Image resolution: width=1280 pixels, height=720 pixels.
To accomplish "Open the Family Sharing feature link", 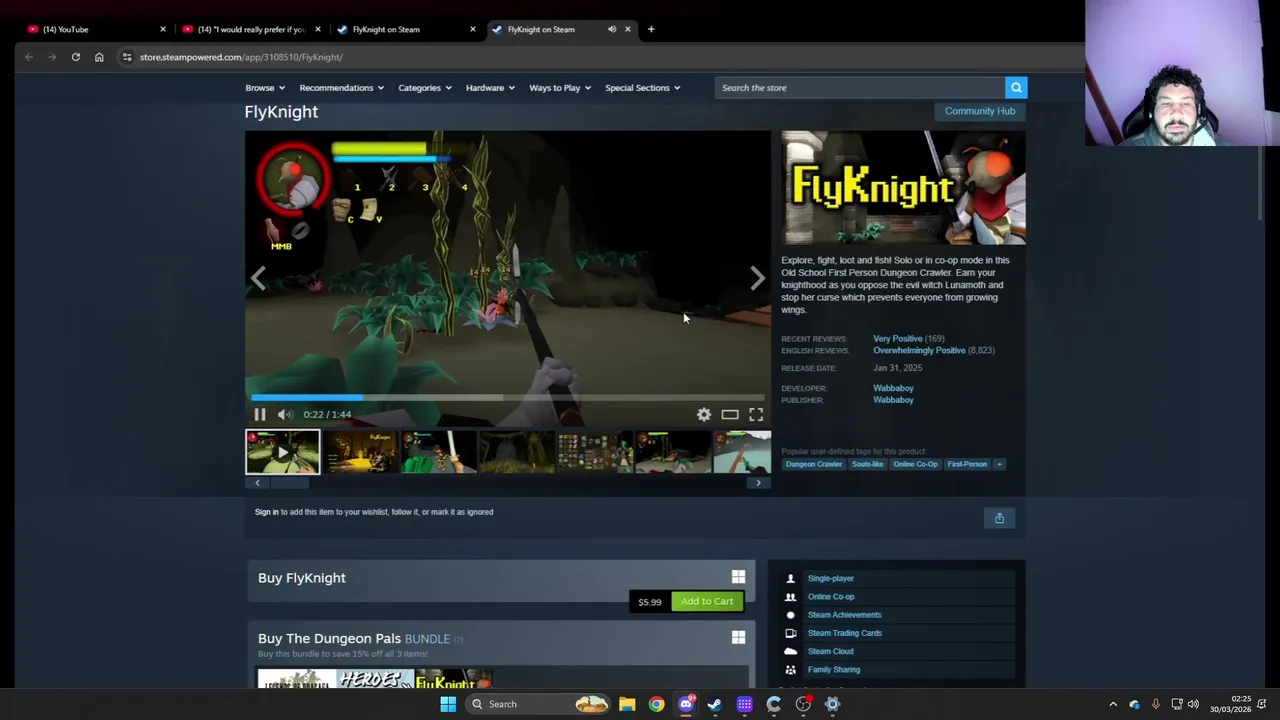I will click(x=834, y=670).
